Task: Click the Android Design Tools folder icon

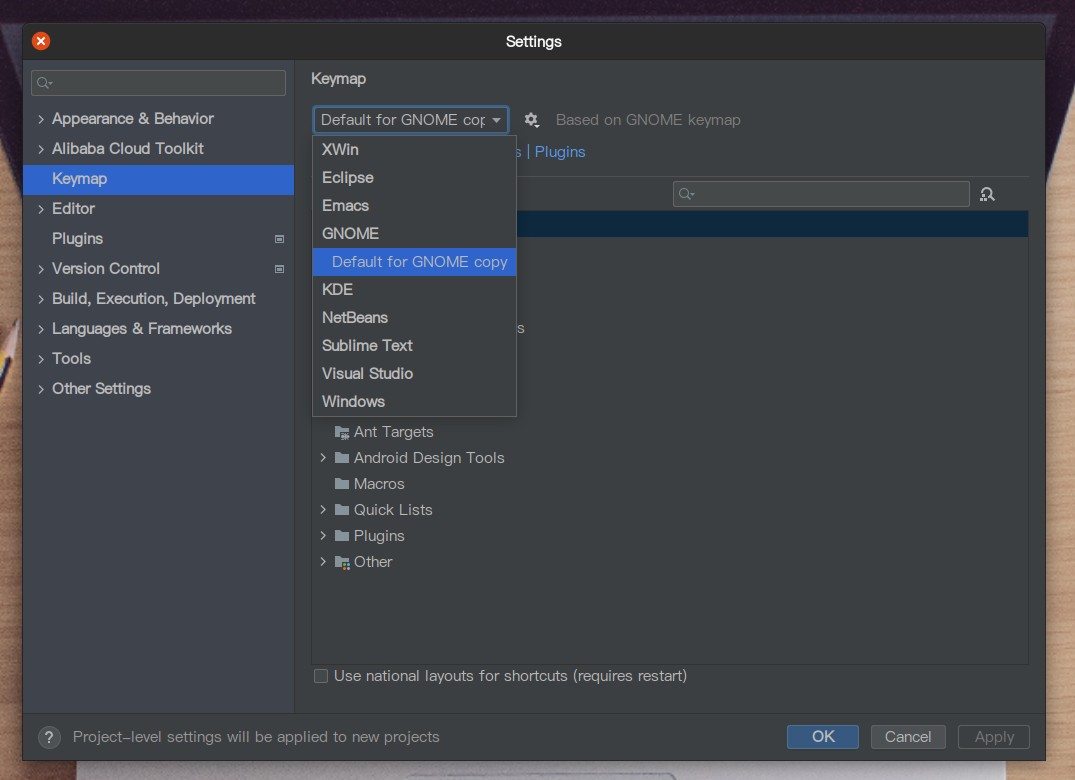Action: pyautogui.click(x=341, y=458)
